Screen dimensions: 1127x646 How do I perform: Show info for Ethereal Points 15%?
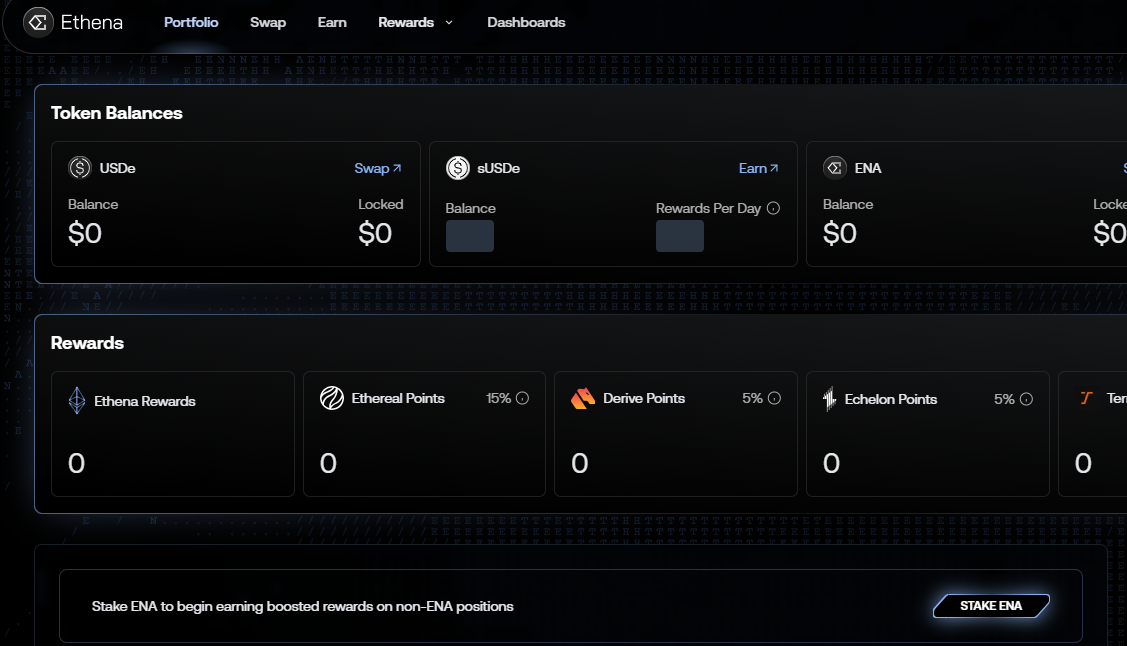523,398
